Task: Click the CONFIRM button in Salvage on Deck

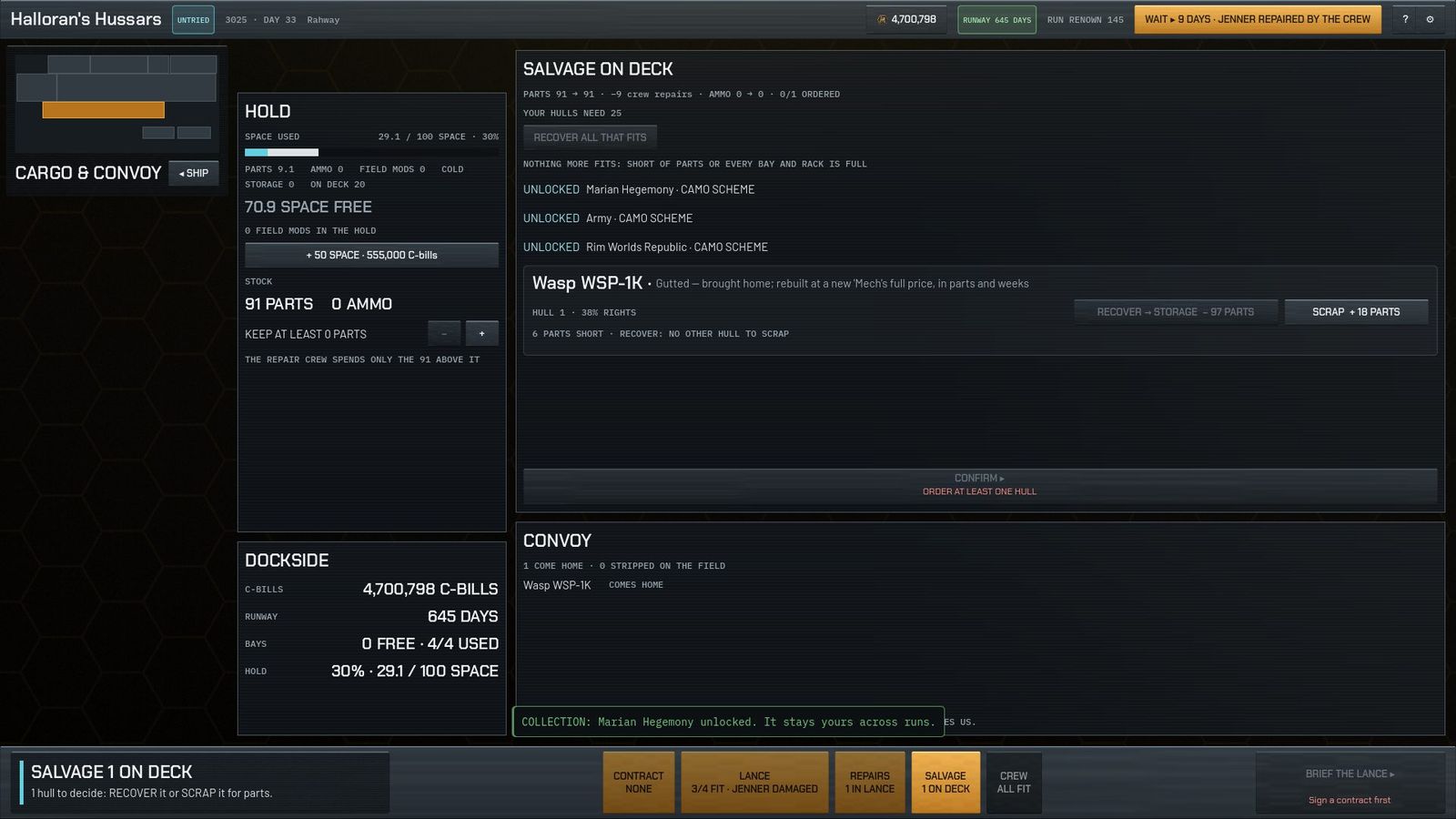Action: coord(979,484)
